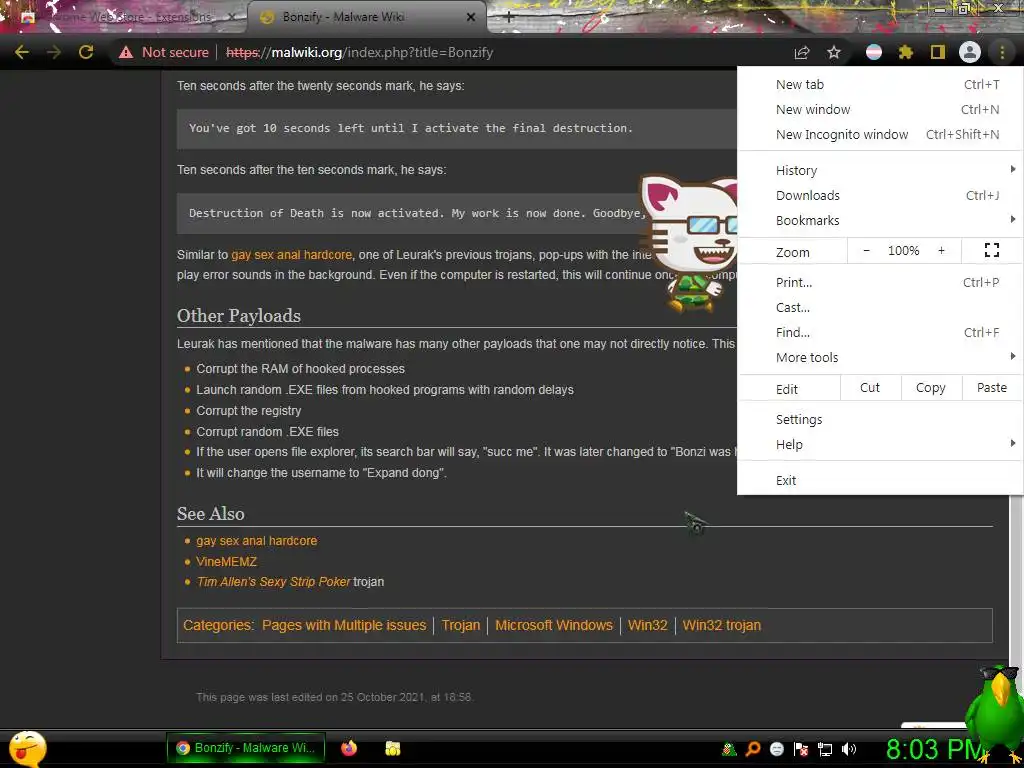Open the Win32 category link
This screenshot has width=1024, height=768.
tap(647, 625)
